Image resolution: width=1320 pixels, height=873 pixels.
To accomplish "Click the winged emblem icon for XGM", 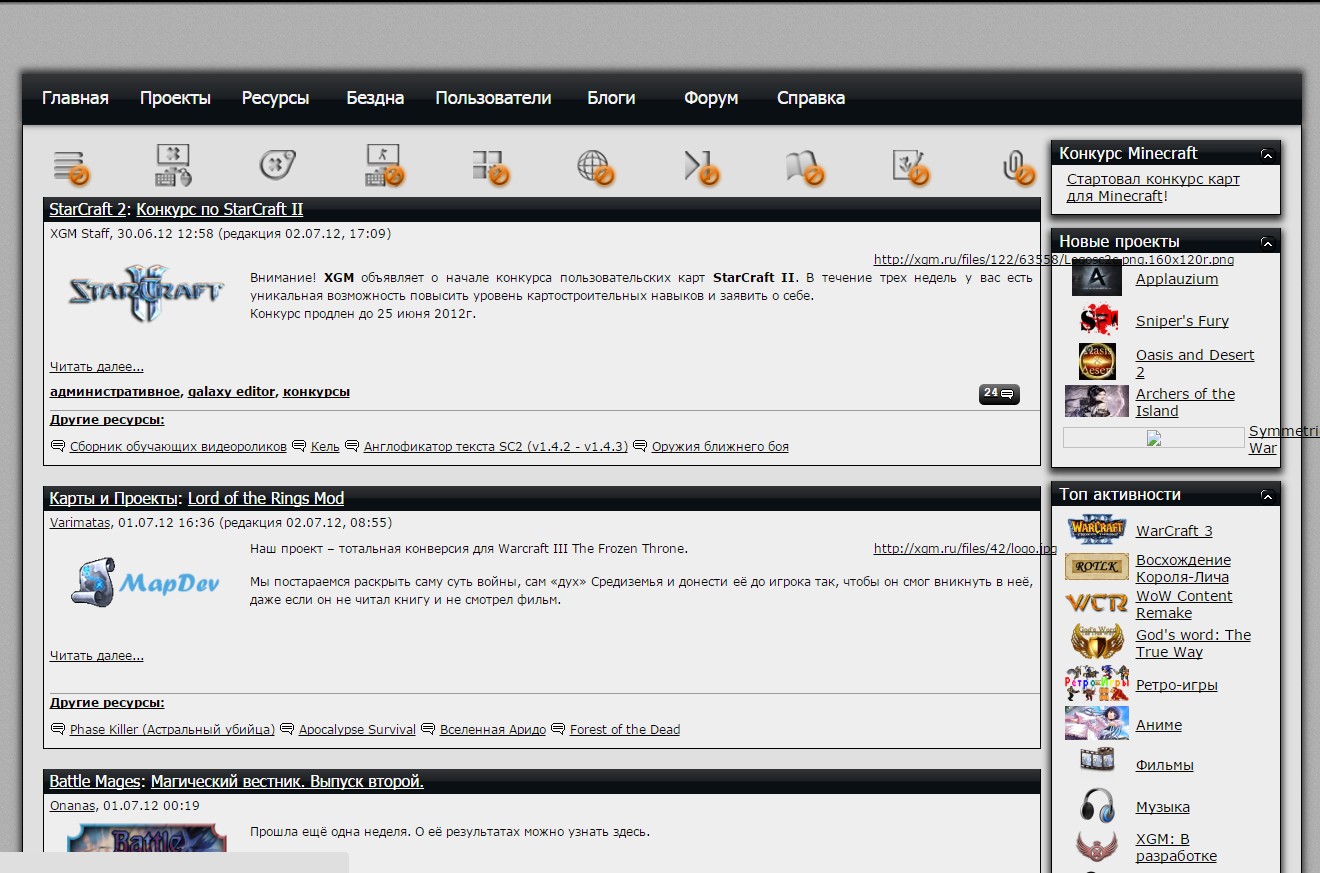I will (x=1097, y=847).
